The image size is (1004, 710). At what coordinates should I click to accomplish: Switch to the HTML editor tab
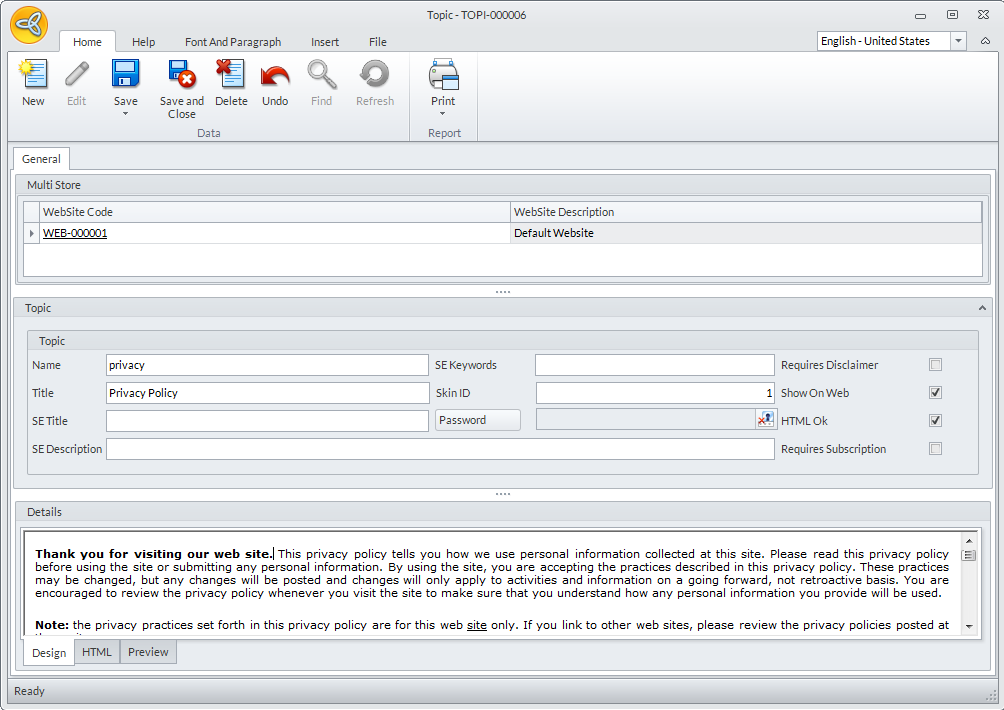pyautogui.click(x=97, y=652)
